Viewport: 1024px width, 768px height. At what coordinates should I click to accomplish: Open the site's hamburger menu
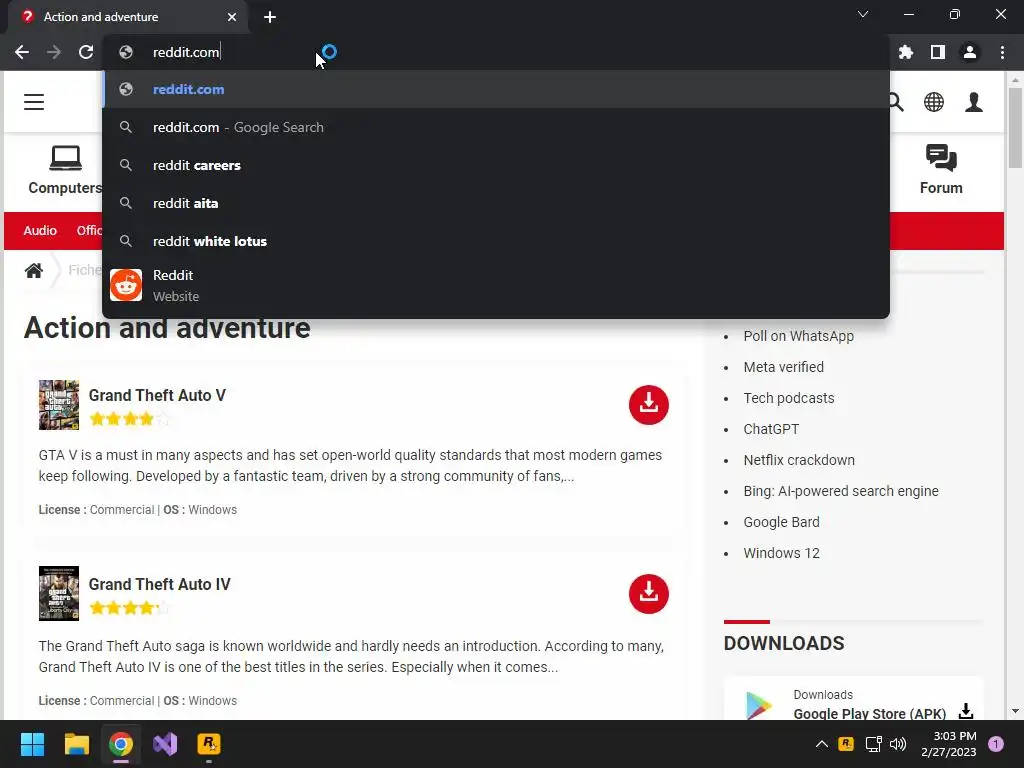[x=34, y=102]
